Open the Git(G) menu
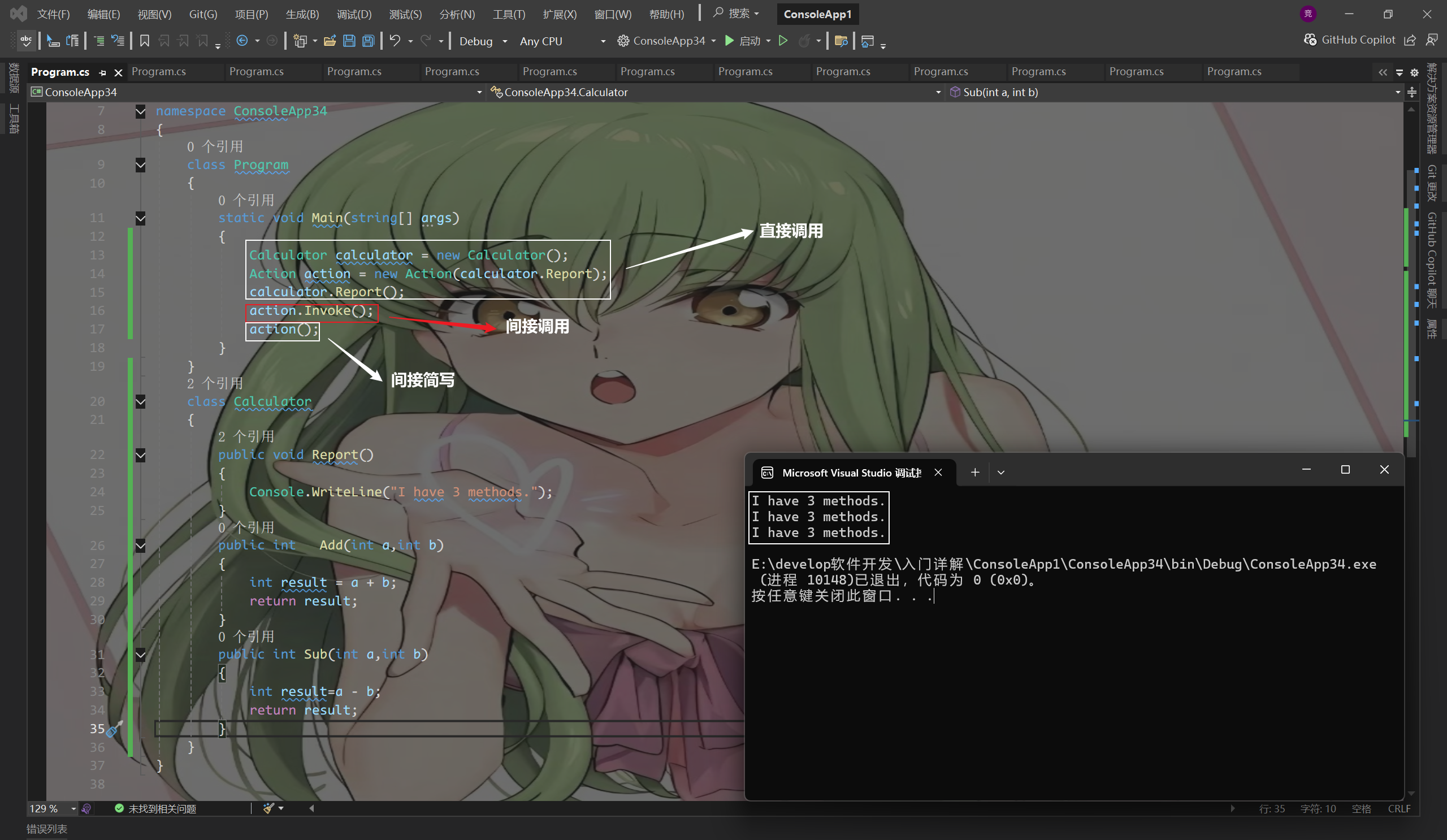The width and height of the screenshot is (1447, 840). pyautogui.click(x=203, y=14)
